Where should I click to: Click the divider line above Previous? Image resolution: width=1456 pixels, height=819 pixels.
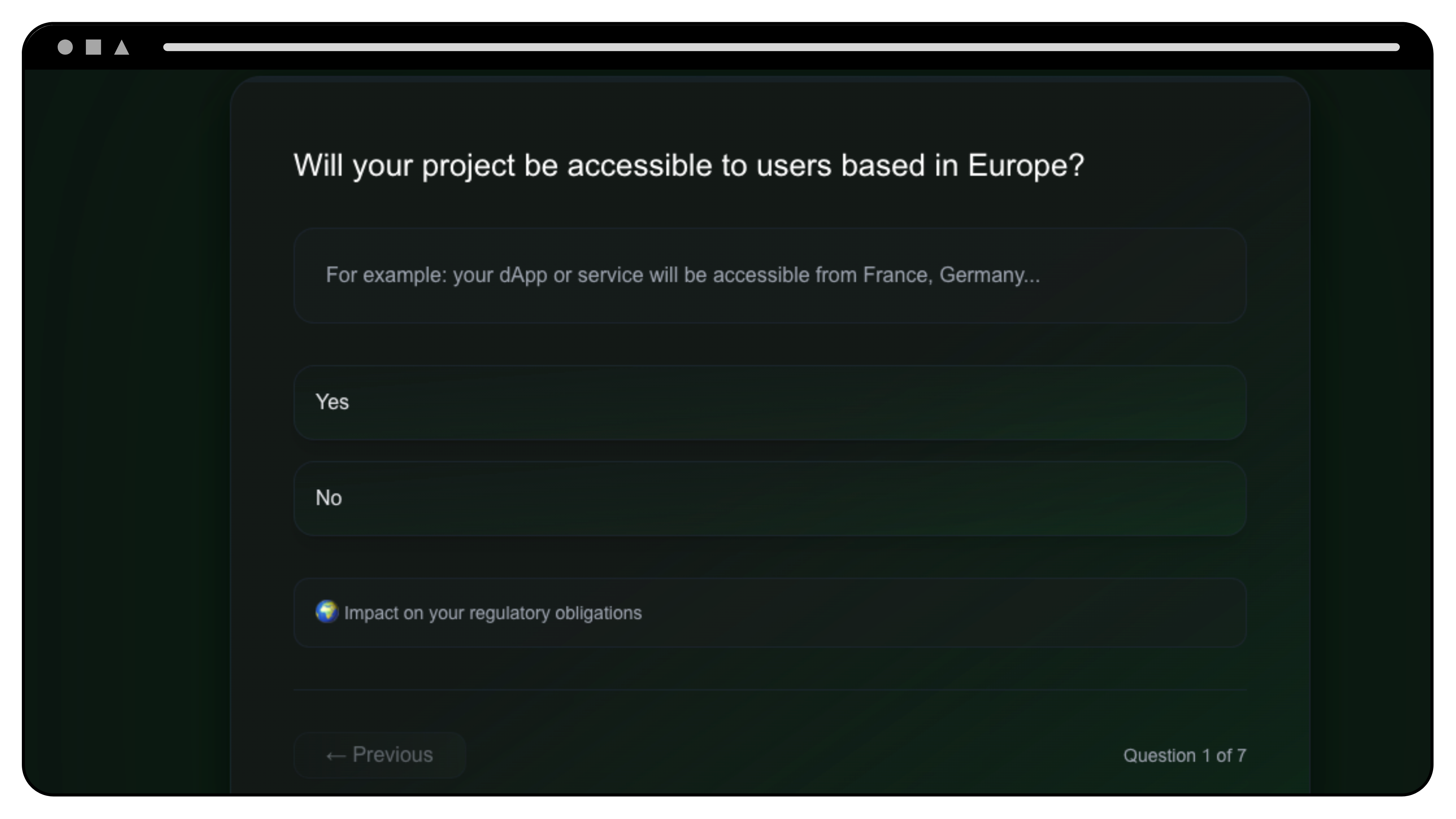coord(770,690)
